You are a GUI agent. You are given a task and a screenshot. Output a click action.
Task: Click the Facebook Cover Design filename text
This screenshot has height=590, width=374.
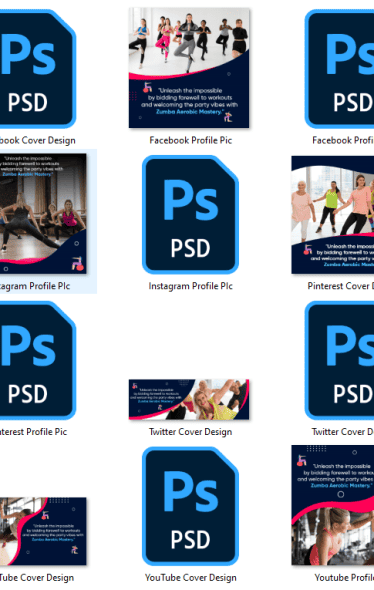38,140
